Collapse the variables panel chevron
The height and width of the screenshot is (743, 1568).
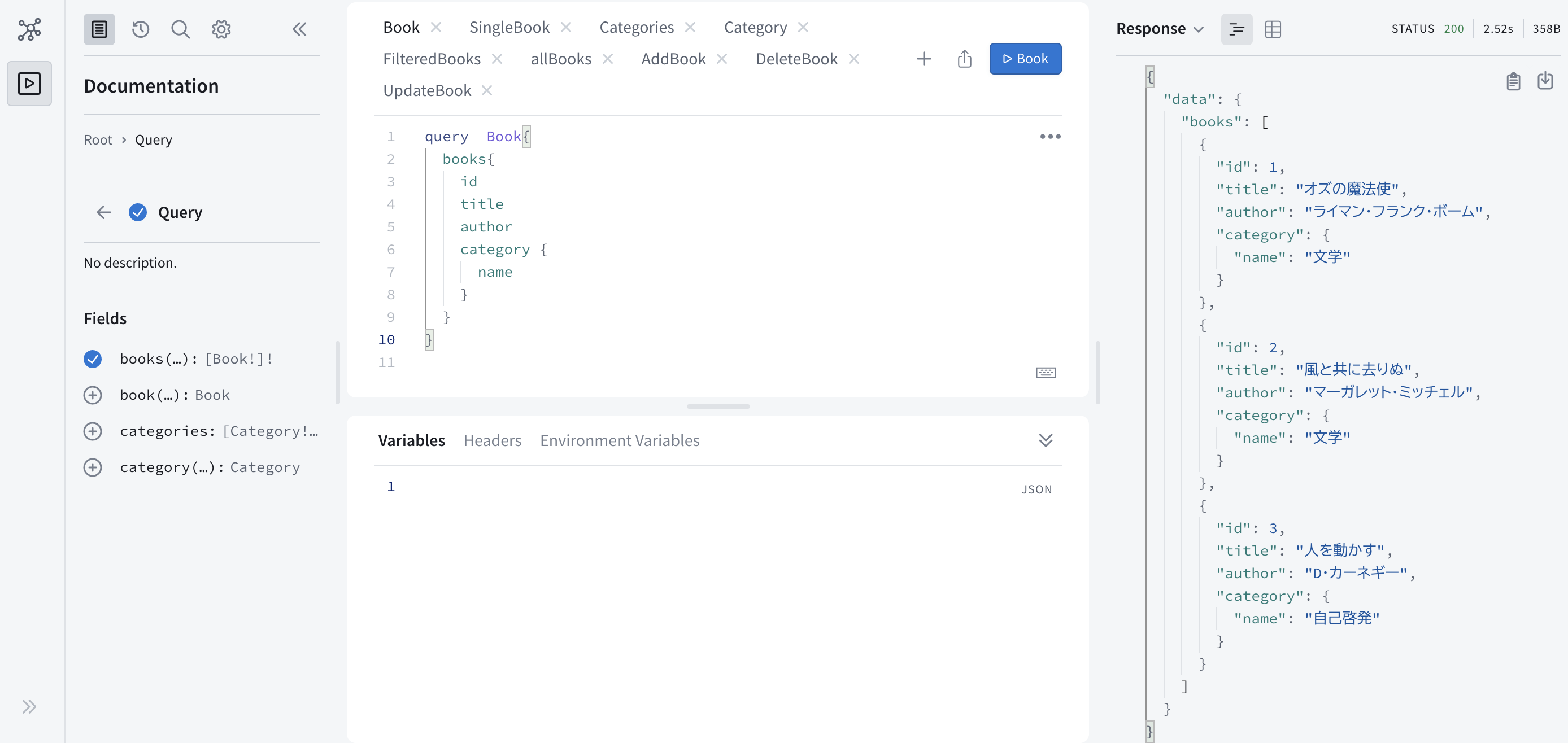(x=1045, y=439)
